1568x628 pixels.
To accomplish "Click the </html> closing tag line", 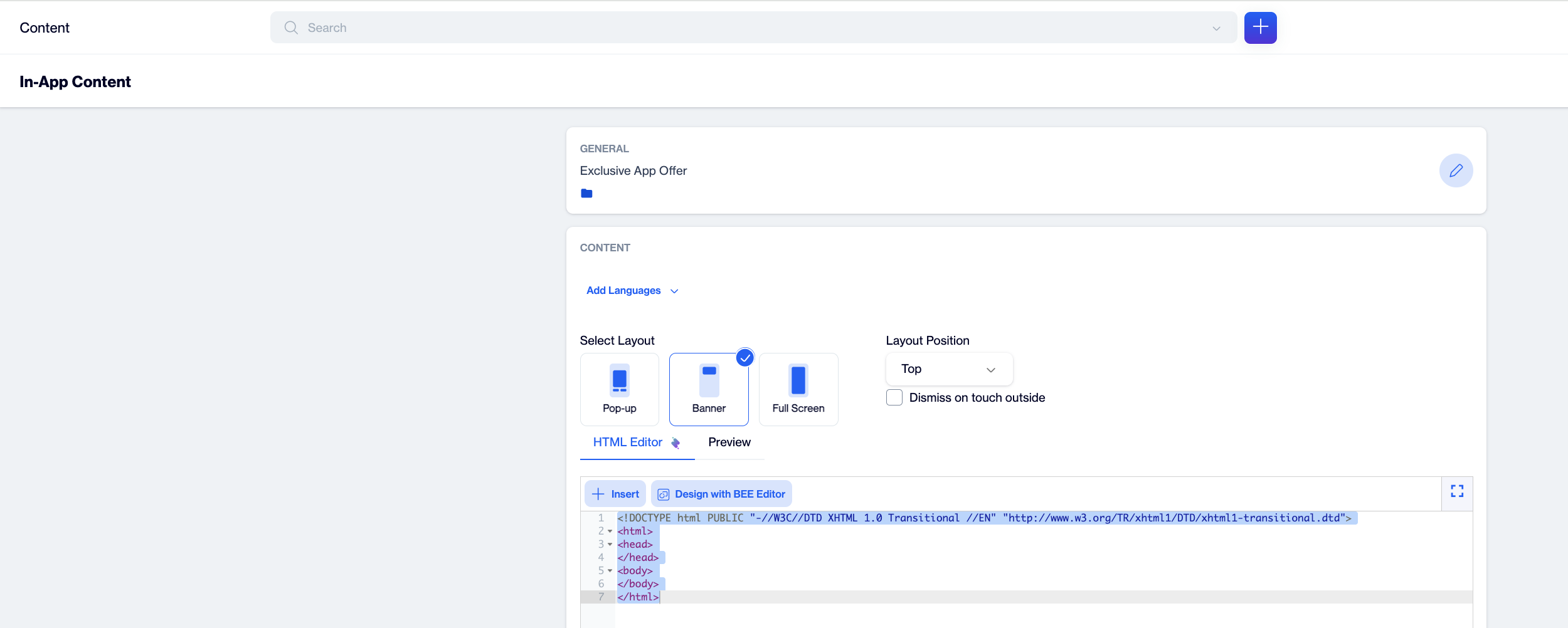I will pos(638,597).
